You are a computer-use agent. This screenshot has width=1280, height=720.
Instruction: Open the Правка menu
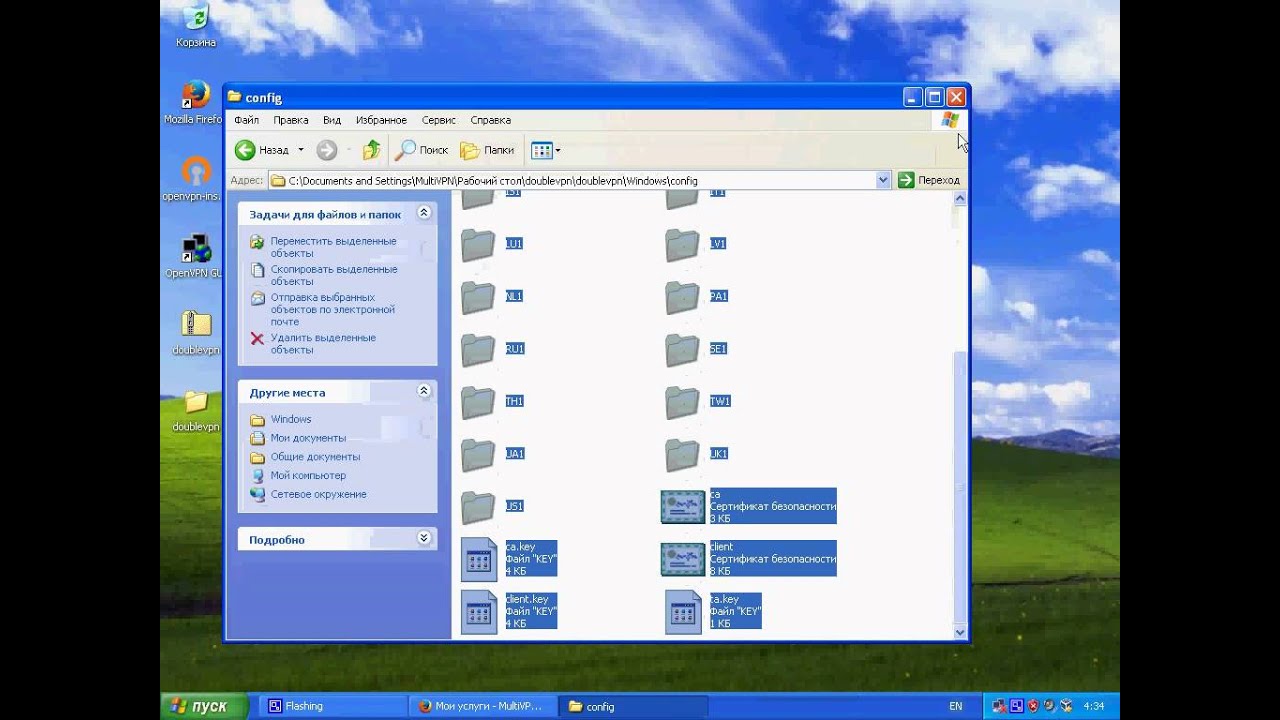coord(291,120)
